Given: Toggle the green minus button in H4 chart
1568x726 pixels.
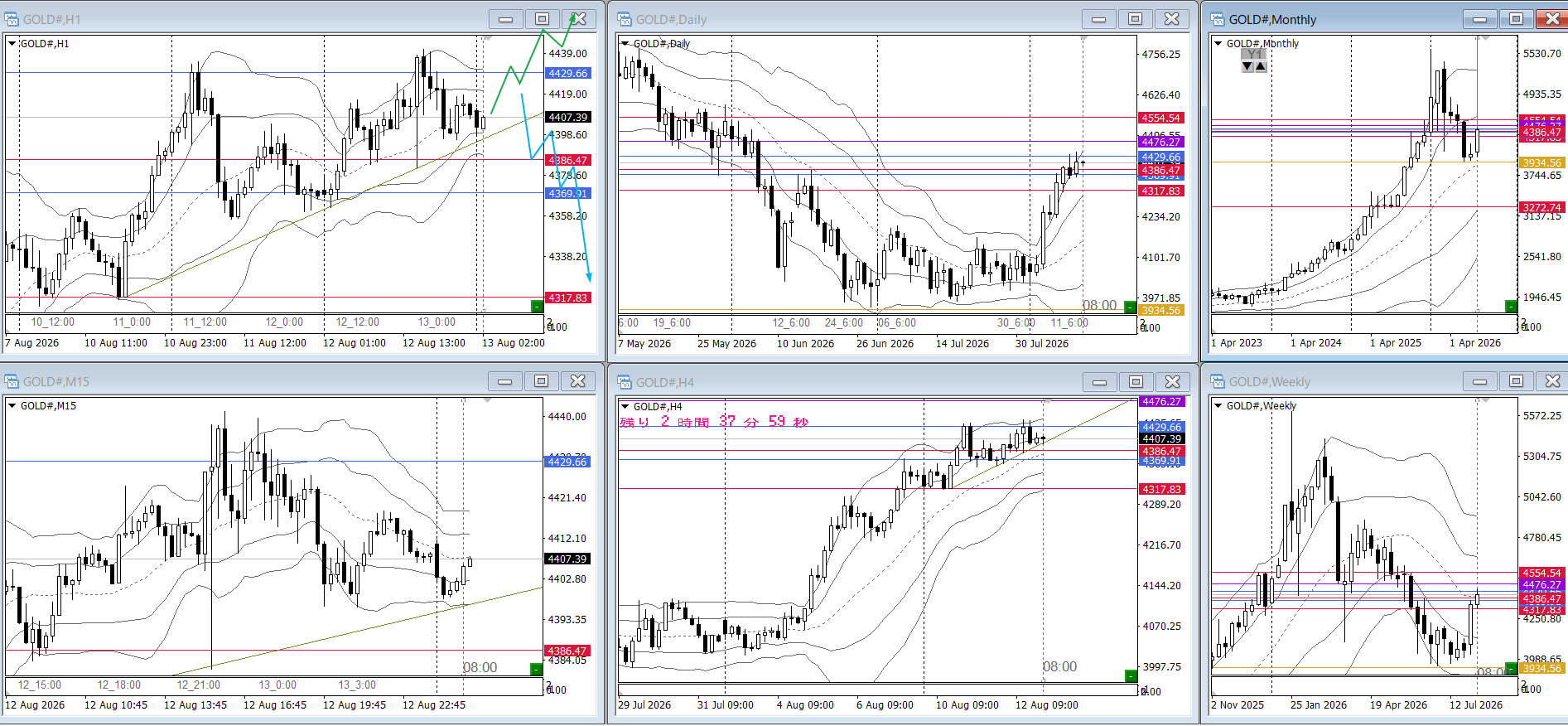Looking at the screenshot, I should pyautogui.click(x=1131, y=676).
